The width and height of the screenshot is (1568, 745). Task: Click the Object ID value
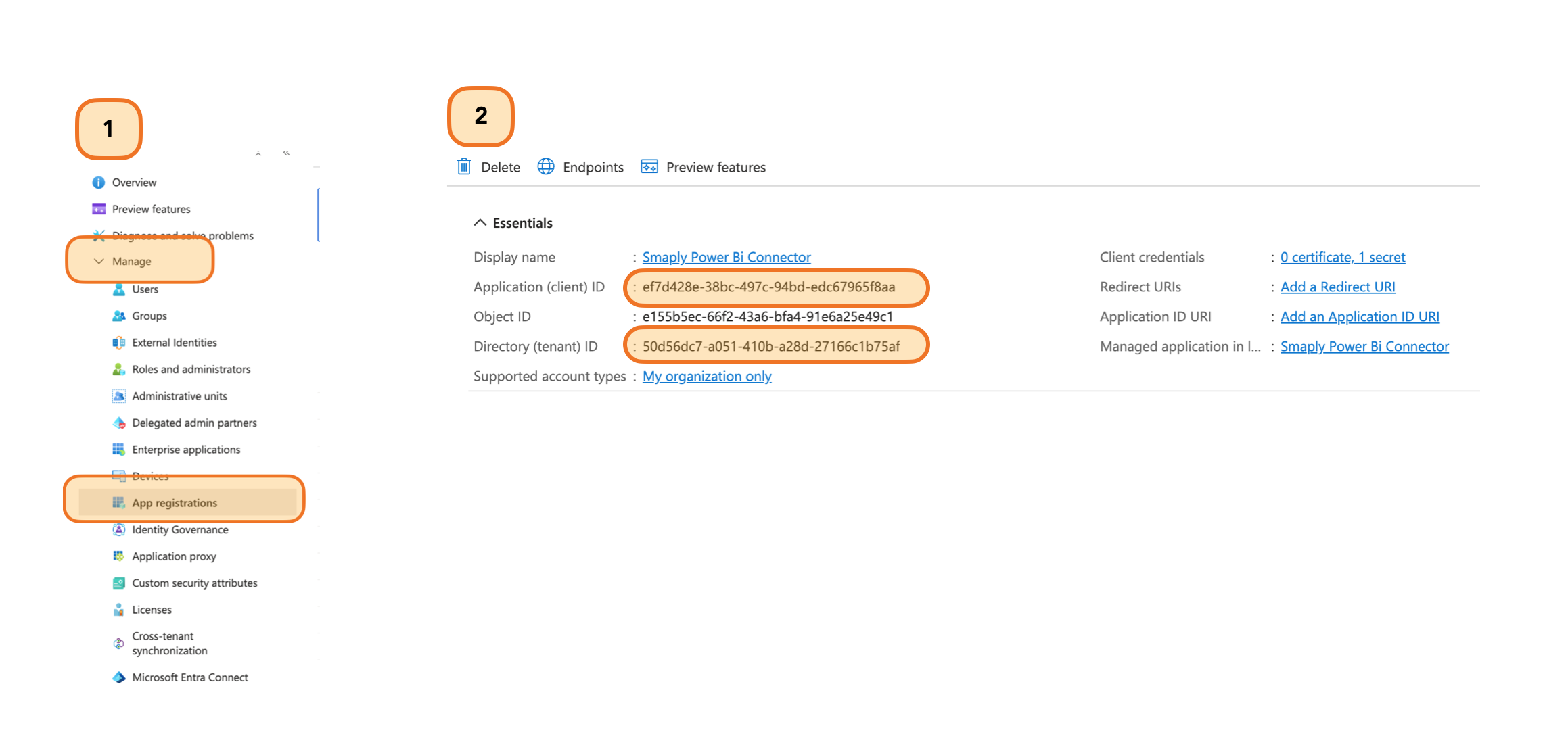768,316
